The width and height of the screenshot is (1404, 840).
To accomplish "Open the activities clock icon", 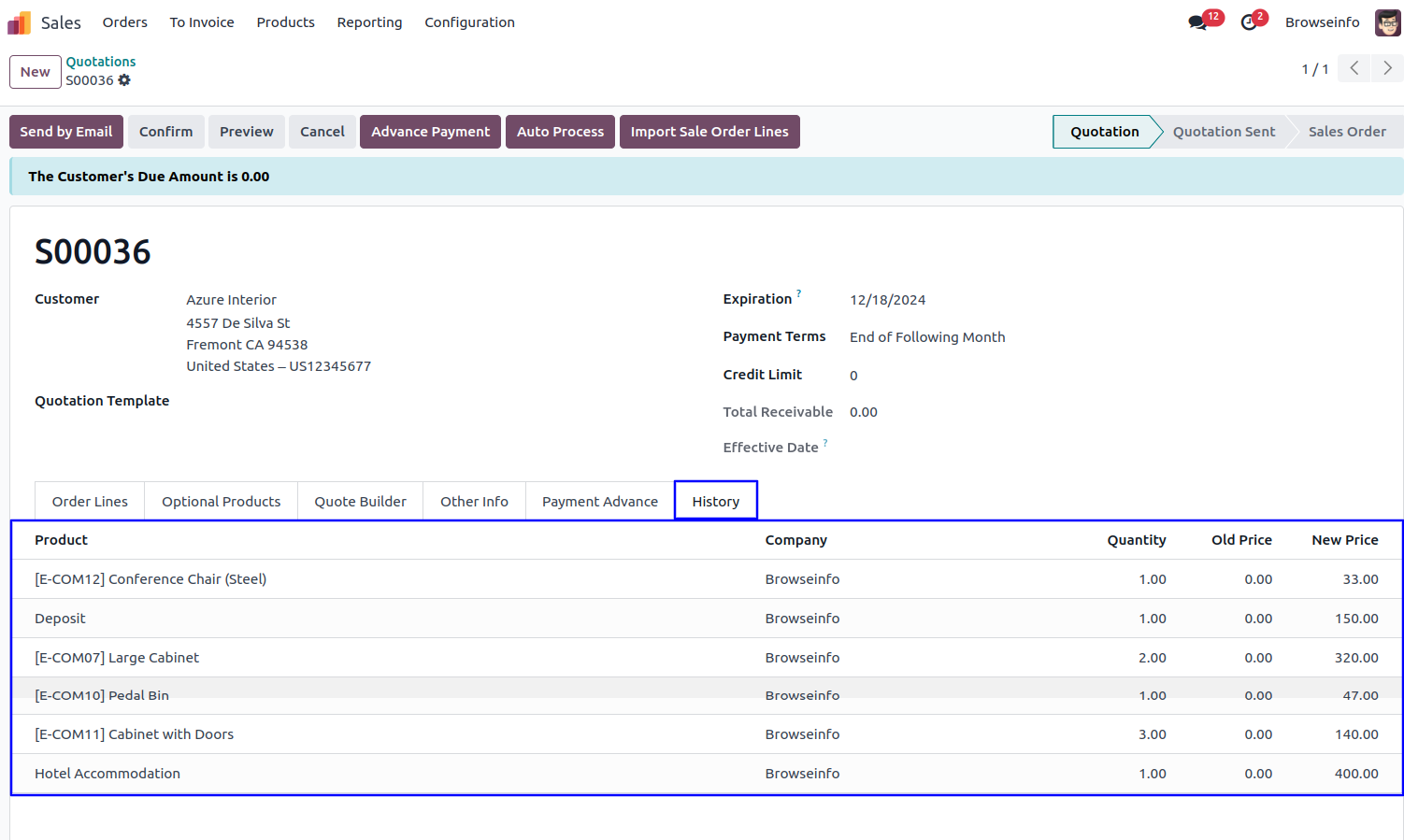I will click(x=1249, y=22).
